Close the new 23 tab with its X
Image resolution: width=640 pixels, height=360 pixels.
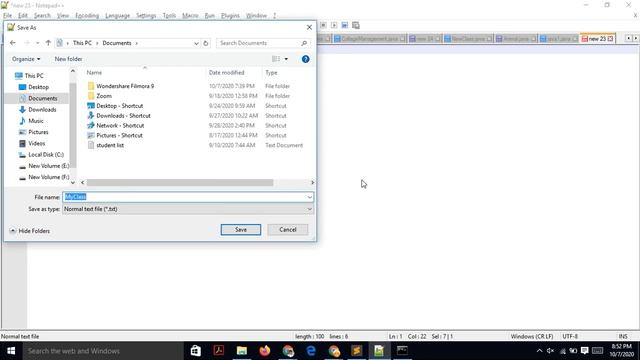[x=611, y=39]
